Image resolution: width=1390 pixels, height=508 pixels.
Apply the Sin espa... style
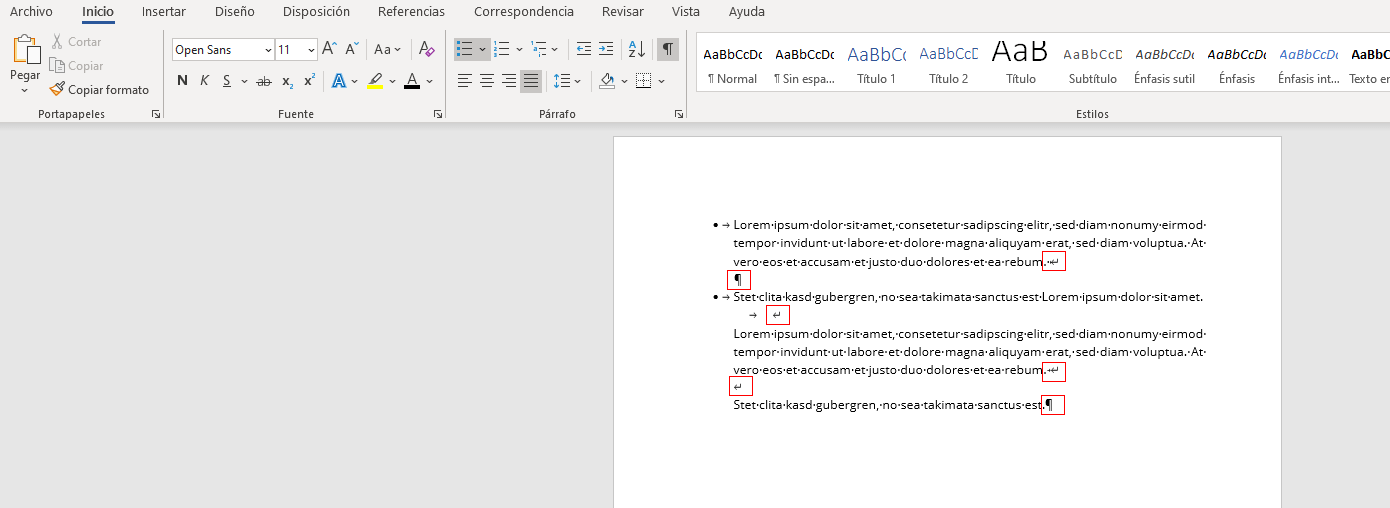click(805, 63)
